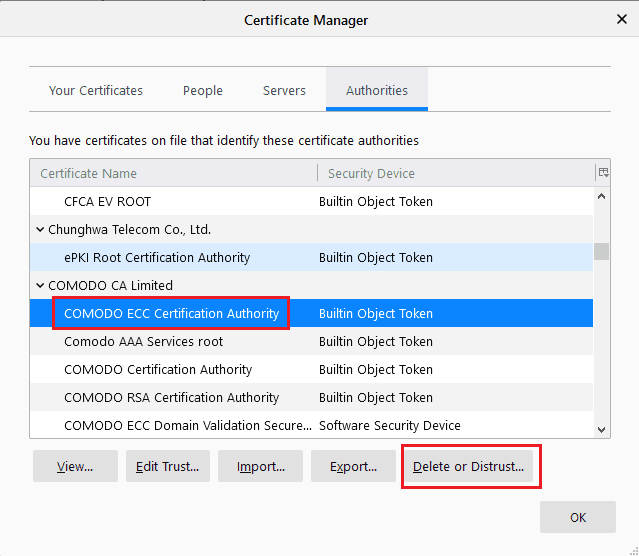Viewport: 639px width, 556px height.
Task: Click Software Security Device cell
Action: click(x=390, y=425)
